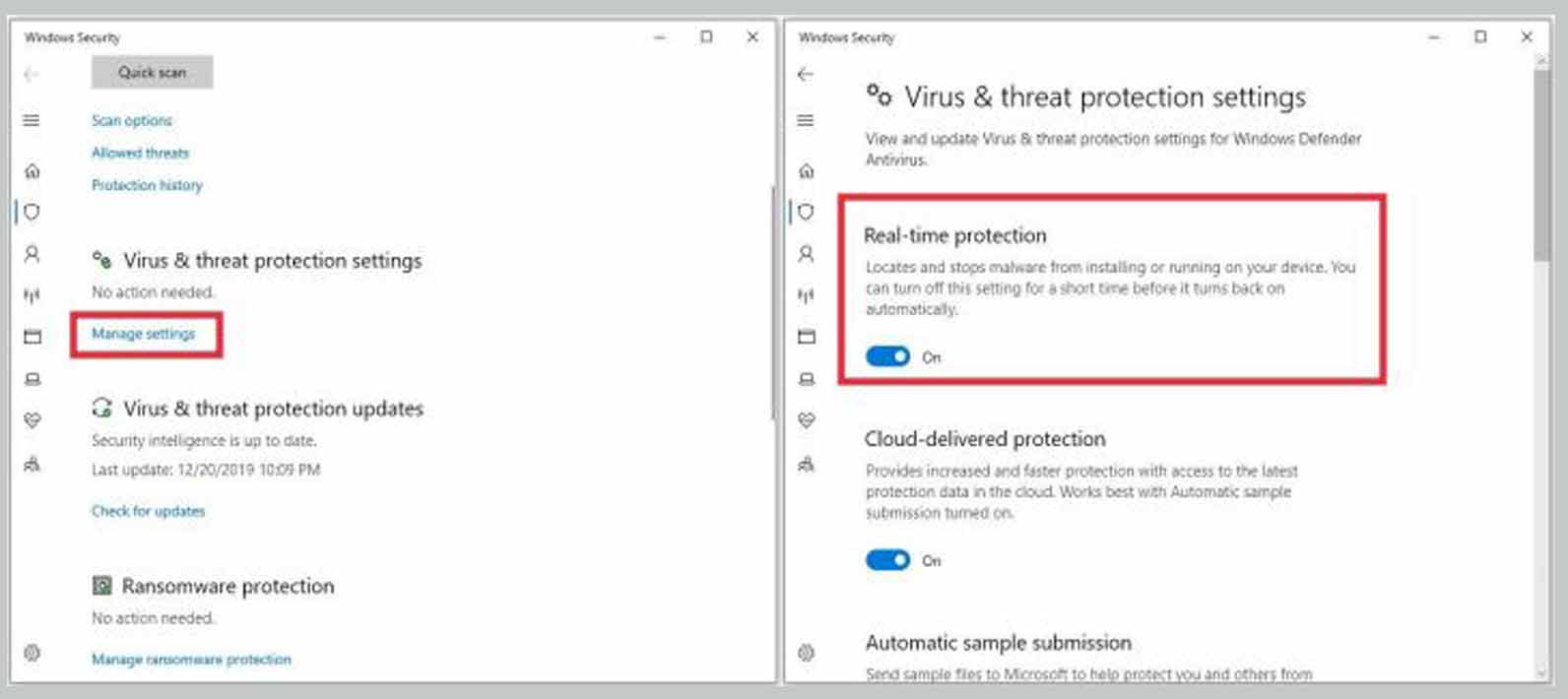1568x699 pixels.
Task: Click the Quick scan button
Action: (152, 72)
